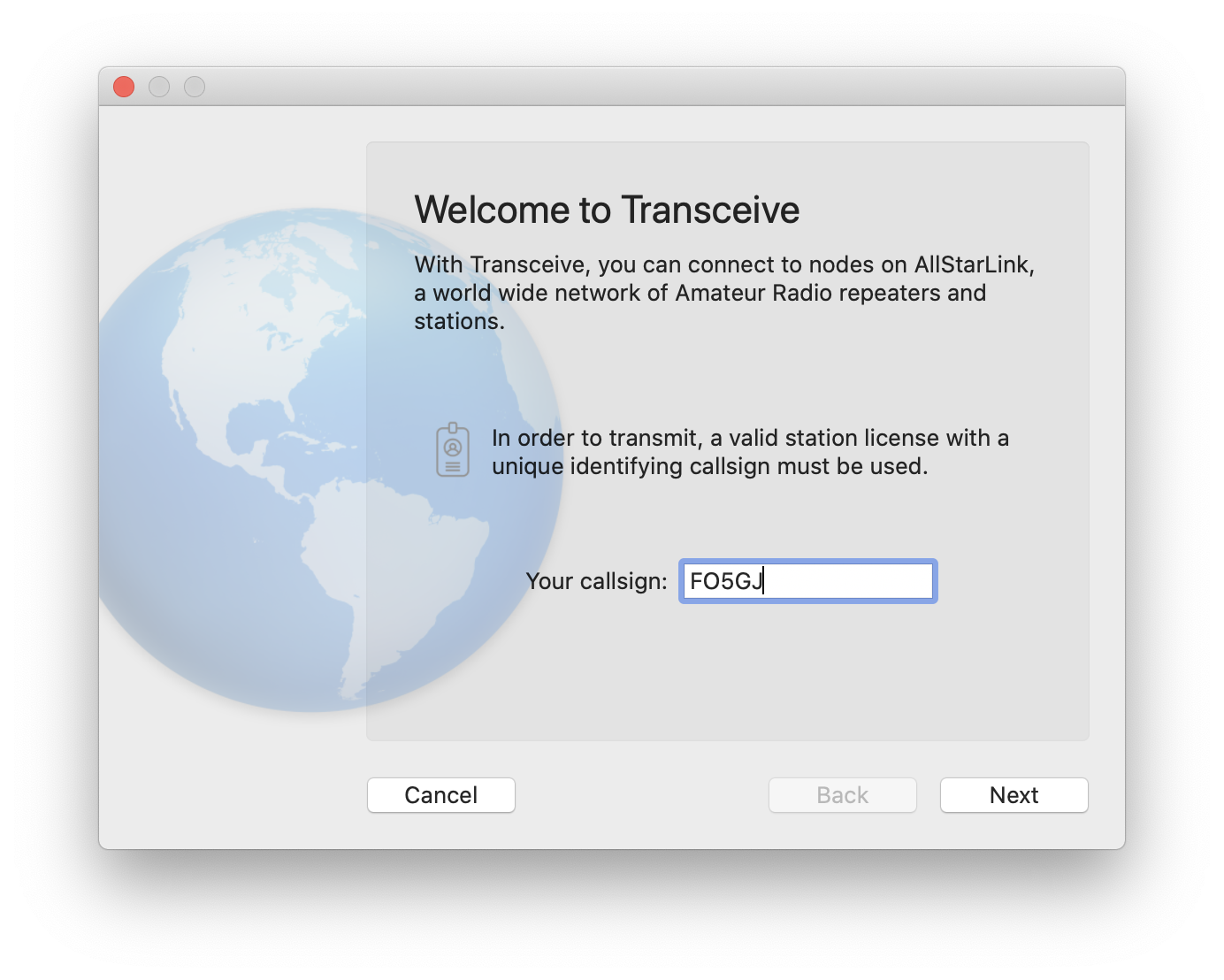Focus the callsign input field
1224x980 pixels.
(808, 581)
